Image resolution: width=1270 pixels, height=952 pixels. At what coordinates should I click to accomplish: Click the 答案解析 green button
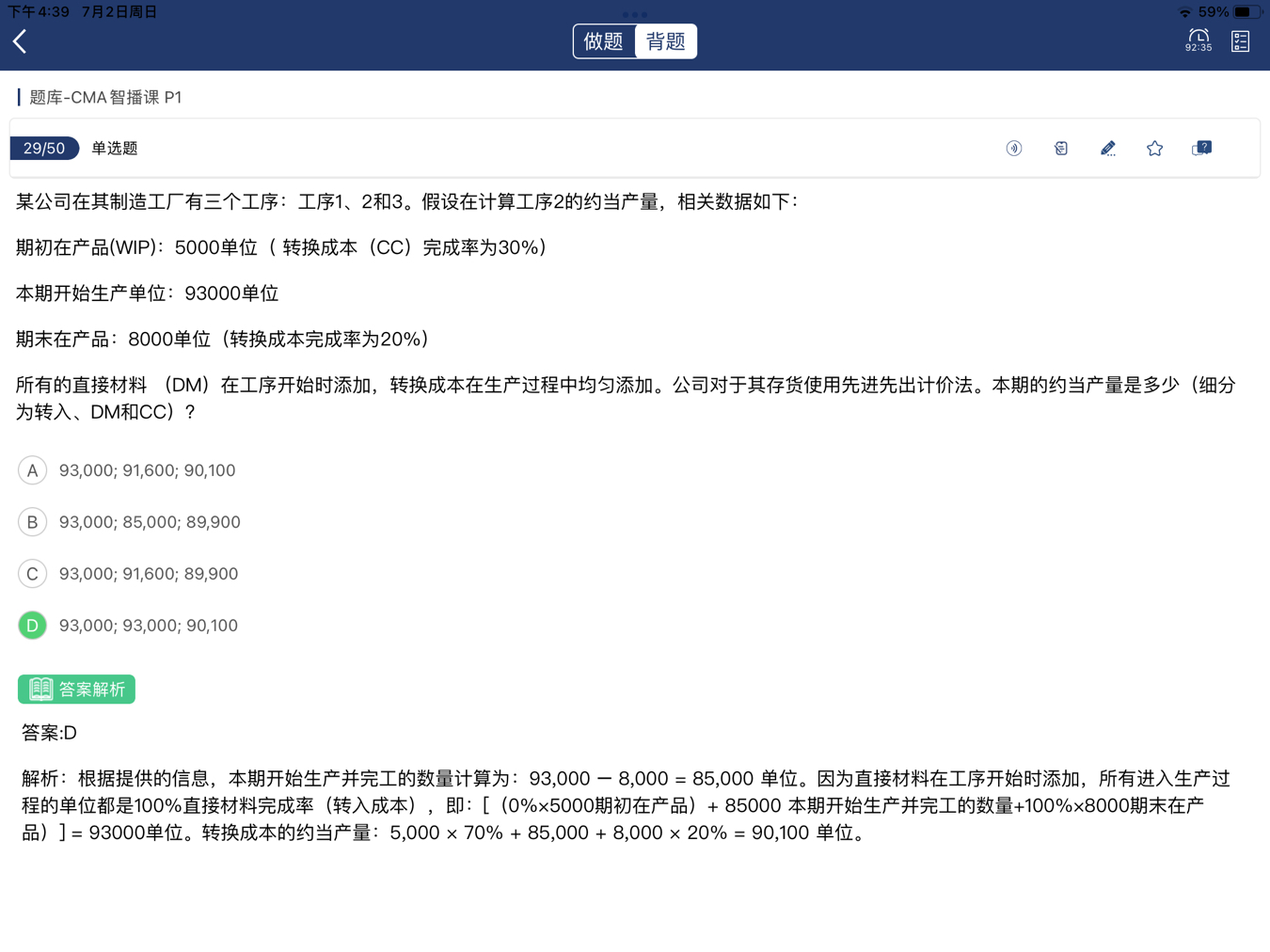click(x=76, y=690)
